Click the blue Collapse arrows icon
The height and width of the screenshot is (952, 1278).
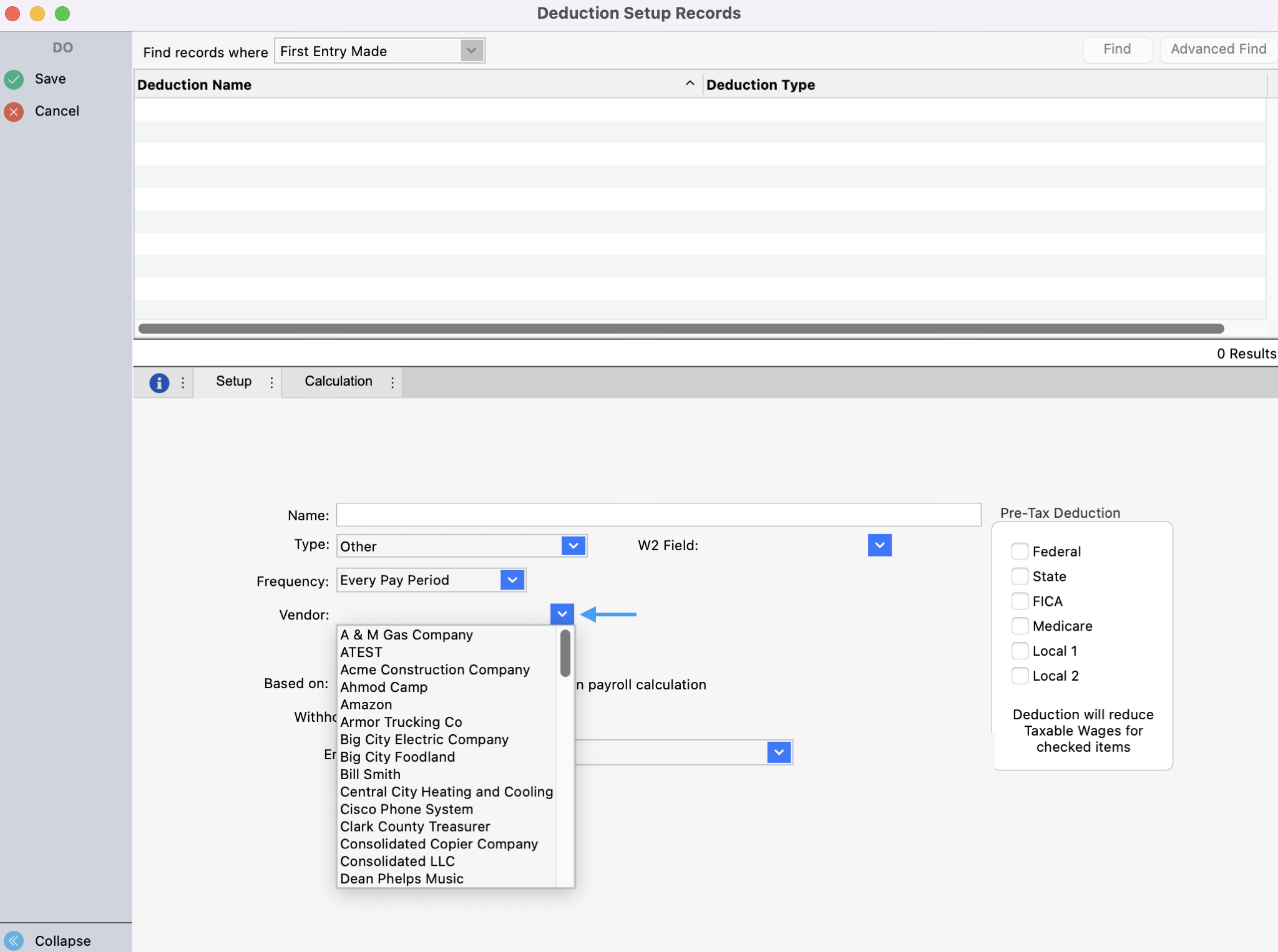tap(14, 940)
